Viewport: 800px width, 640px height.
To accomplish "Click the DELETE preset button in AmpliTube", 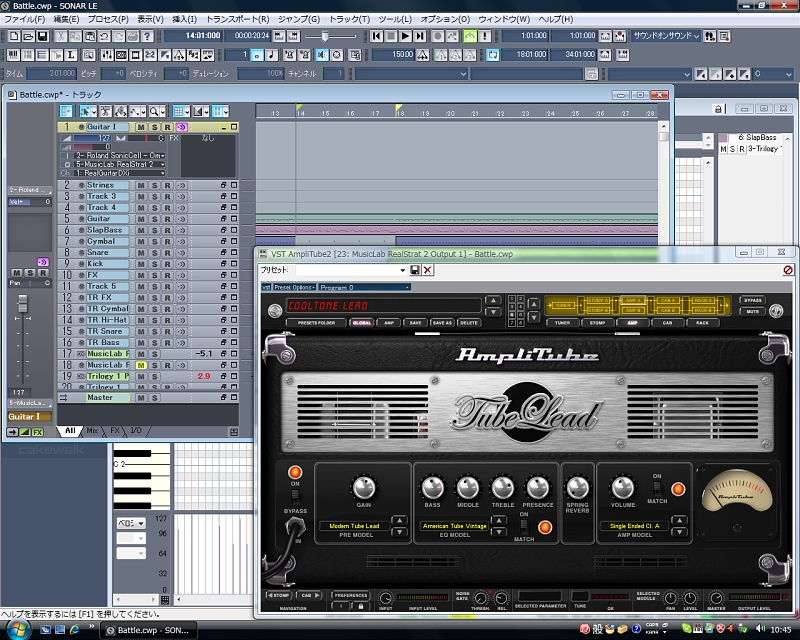I will coord(468,323).
